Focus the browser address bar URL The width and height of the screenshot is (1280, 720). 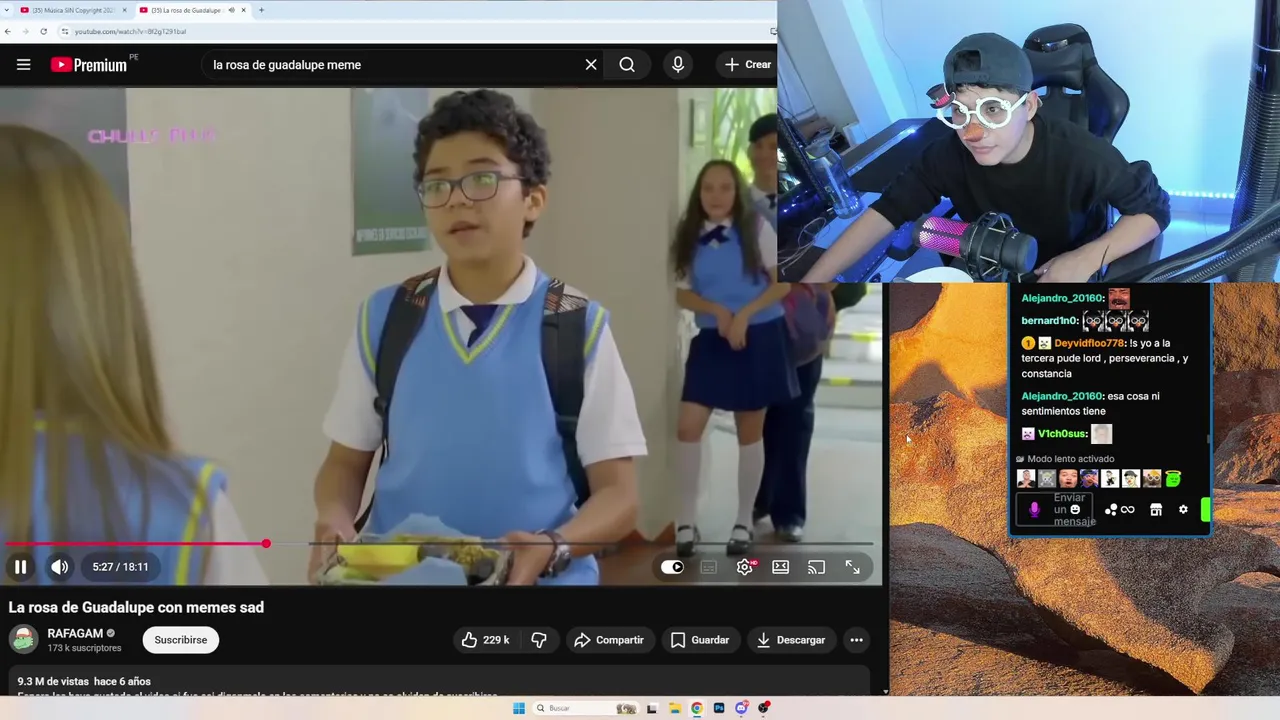(130, 31)
